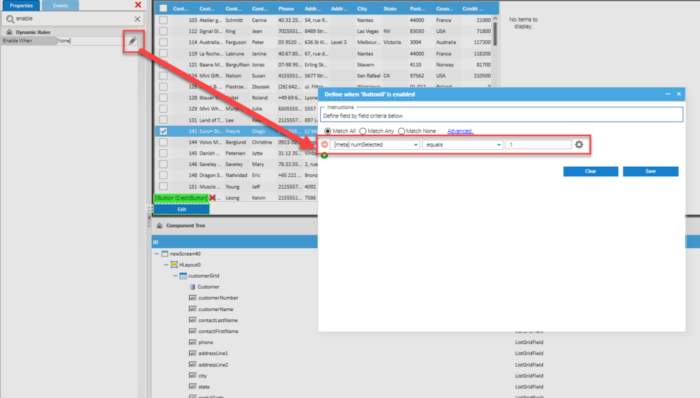Switch to the Events tab

pos(60,5)
